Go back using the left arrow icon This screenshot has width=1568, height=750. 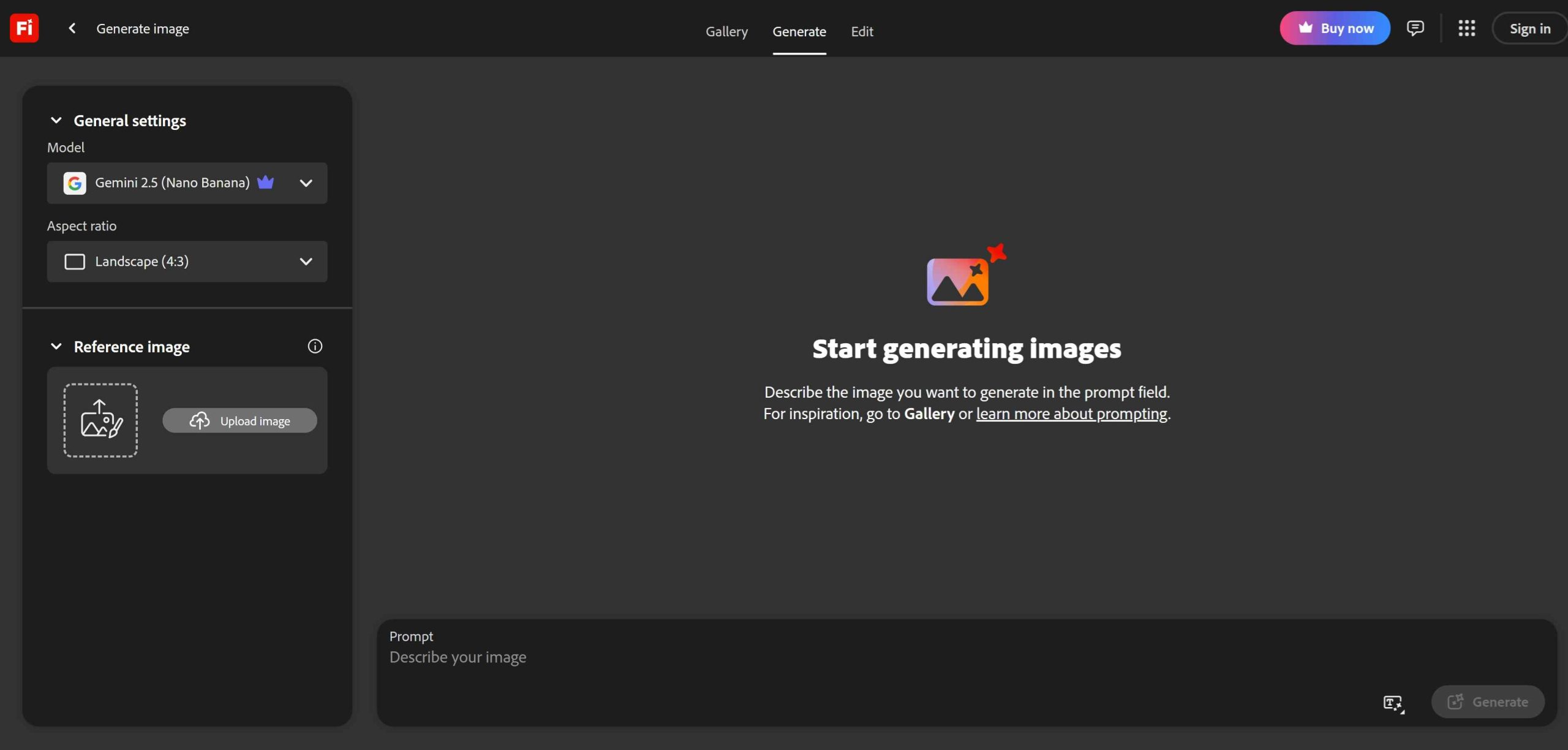tap(72, 28)
